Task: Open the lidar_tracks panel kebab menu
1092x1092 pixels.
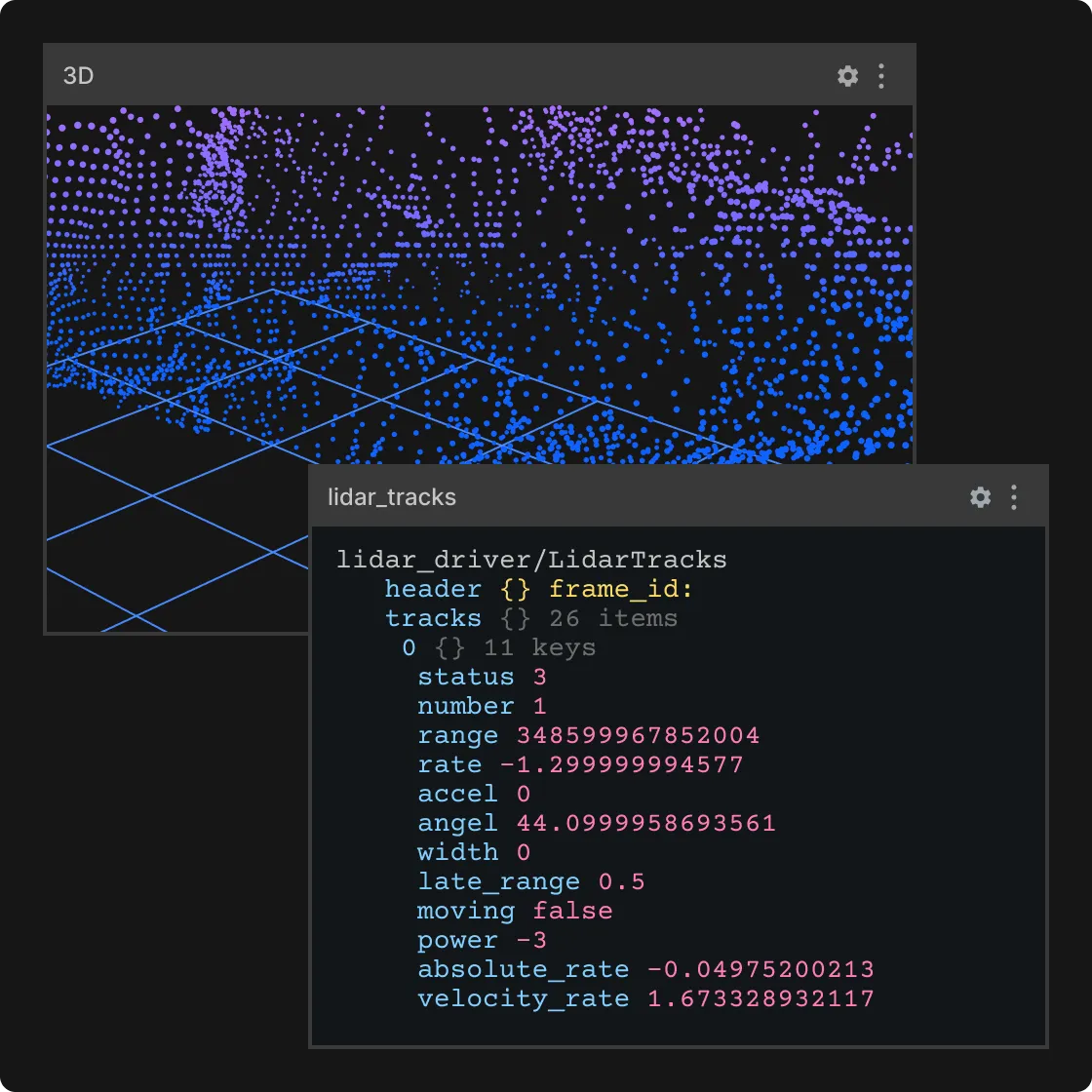Action: tap(1013, 497)
